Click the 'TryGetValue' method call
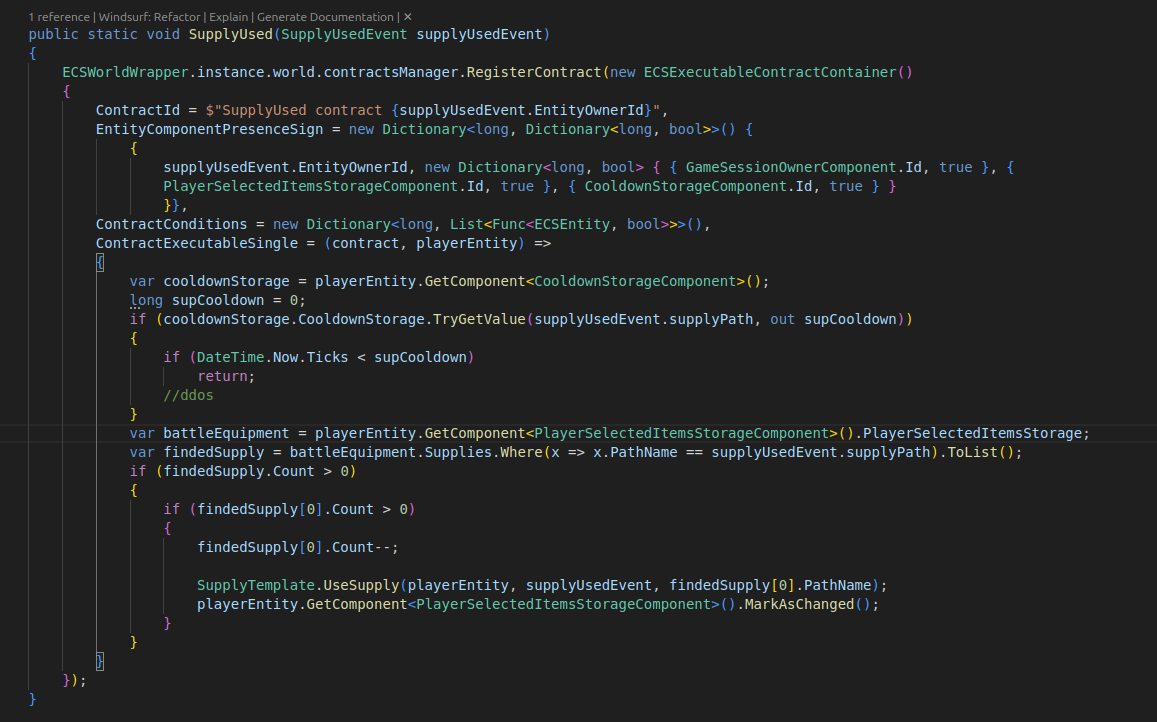Image resolution: width=1157 pixels, height=722 pixels. [x=479, y=320]
